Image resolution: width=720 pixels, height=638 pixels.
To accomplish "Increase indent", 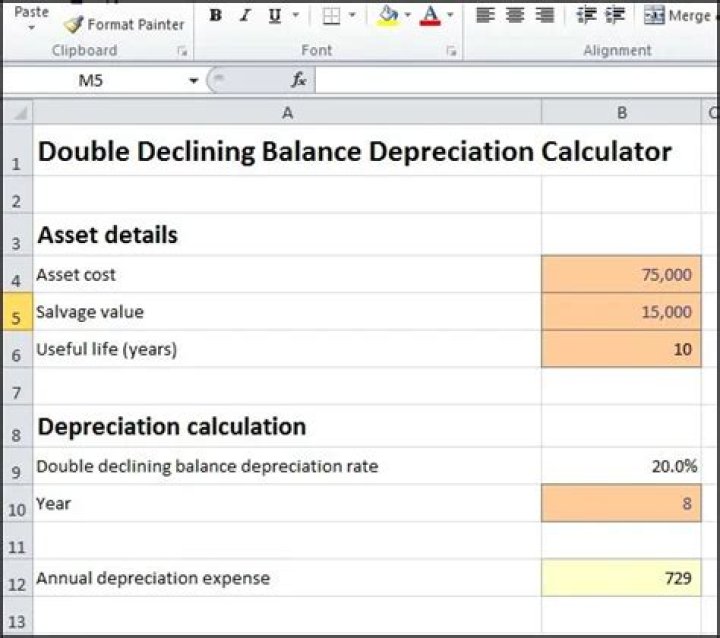I will coord(615,16).
